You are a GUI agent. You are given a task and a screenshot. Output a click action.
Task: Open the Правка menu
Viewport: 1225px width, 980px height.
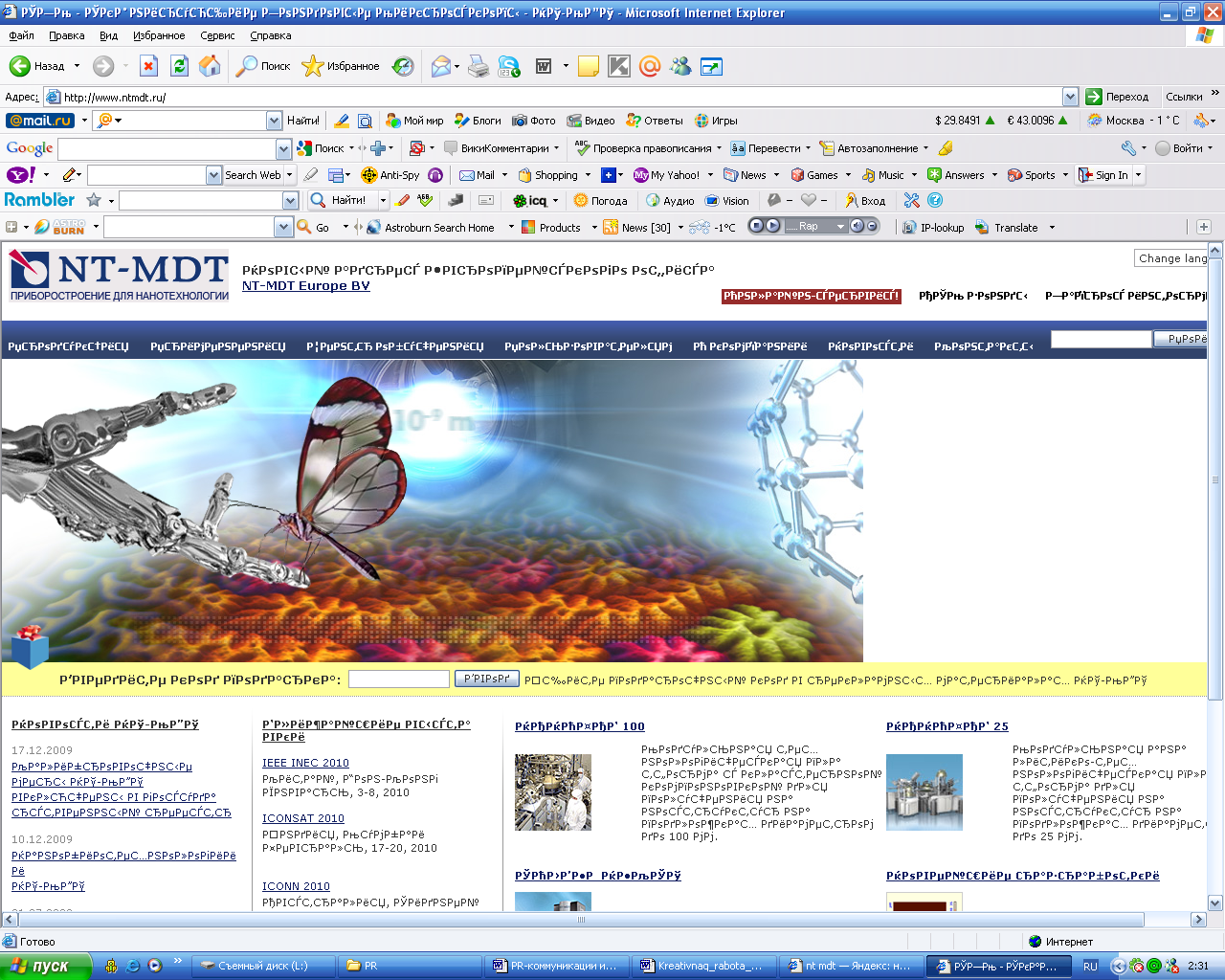[x=67, y=35]
